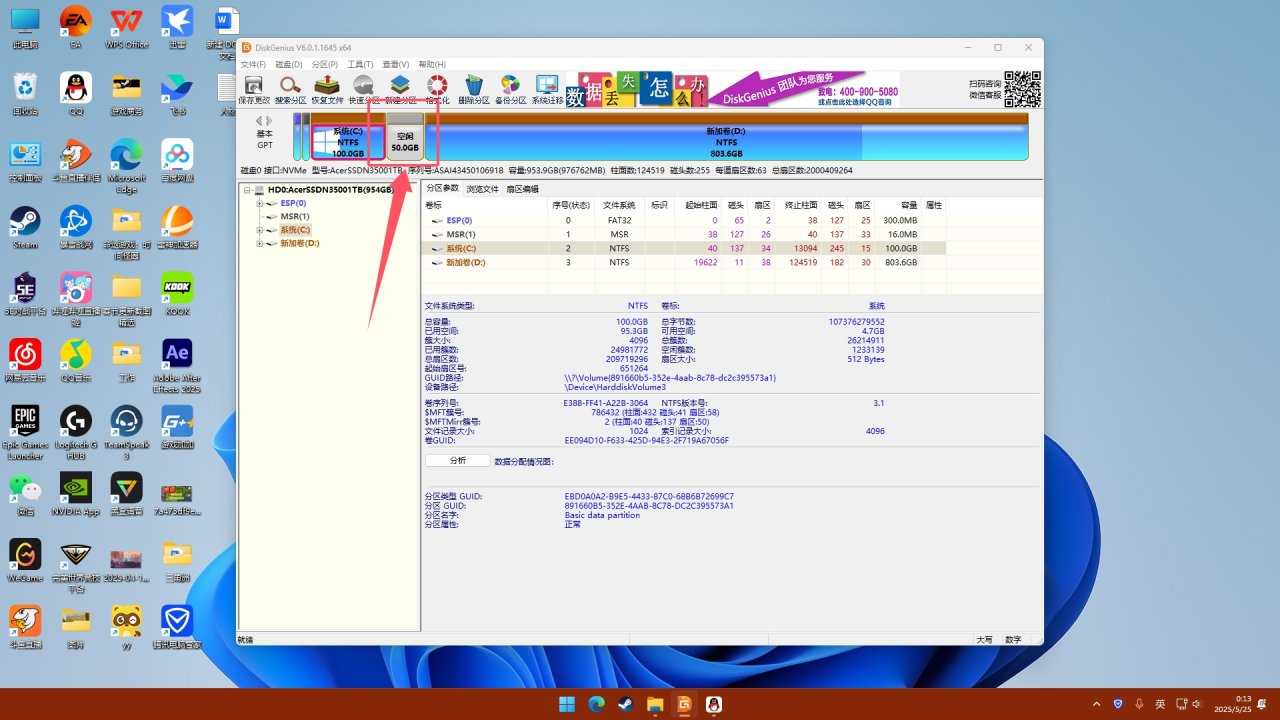Viewport: 1280px width, 720px height.
Task: Select the ESP(0) row in the partition table
Action: pos(684,220)
